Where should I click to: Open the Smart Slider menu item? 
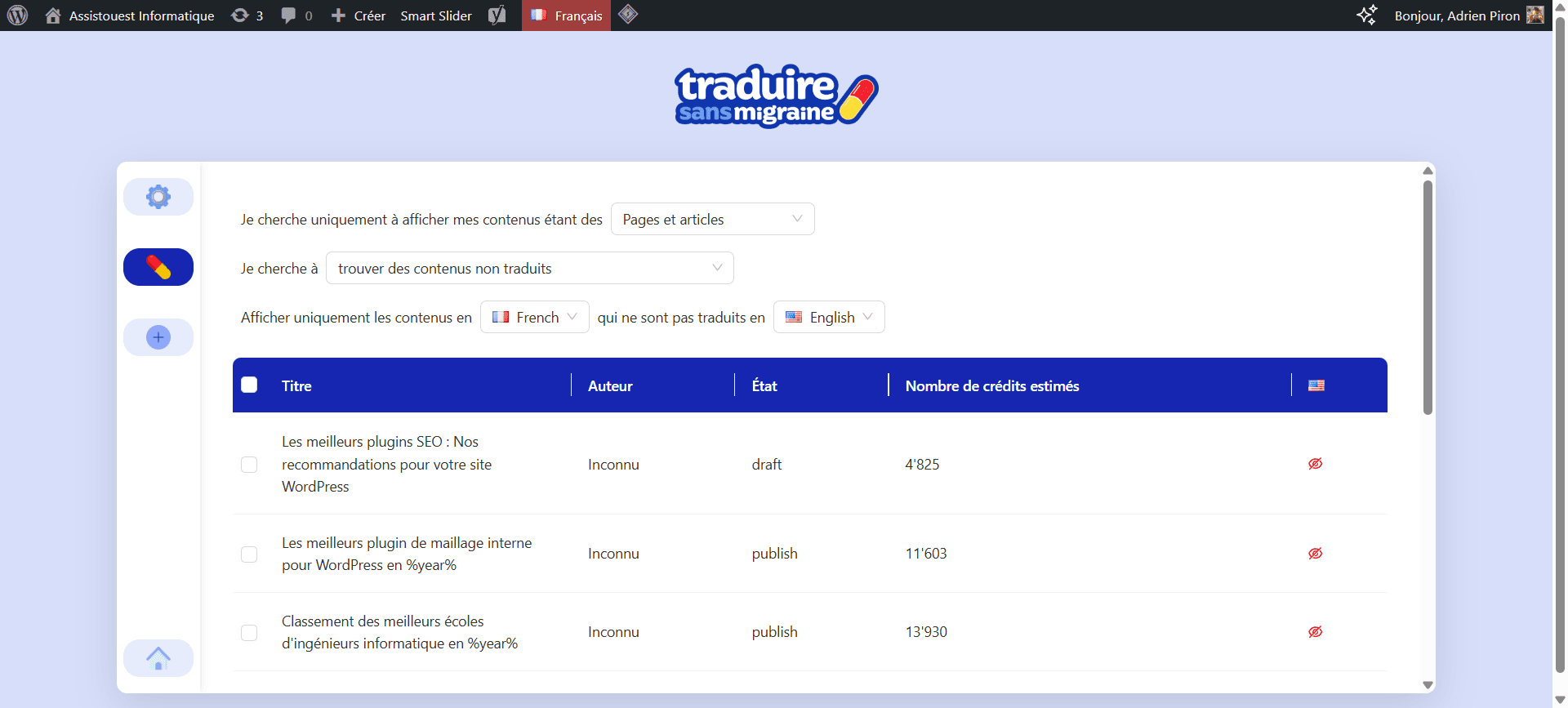[436, 16]
